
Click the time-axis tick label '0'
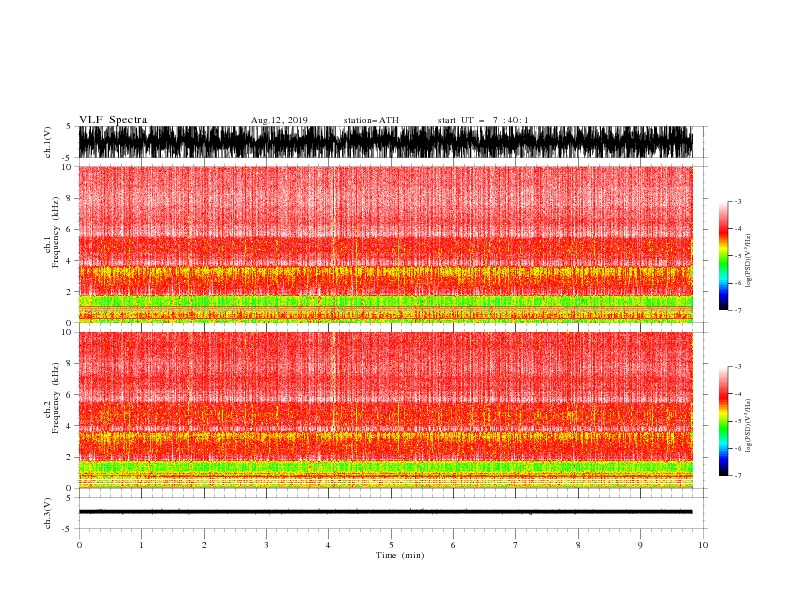(79, 545)
